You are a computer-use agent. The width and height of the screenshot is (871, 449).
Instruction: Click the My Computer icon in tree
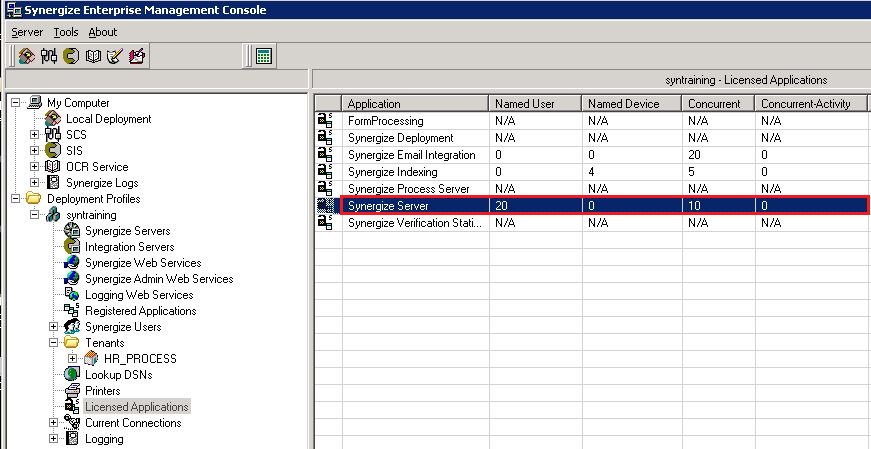pos(34,102)
